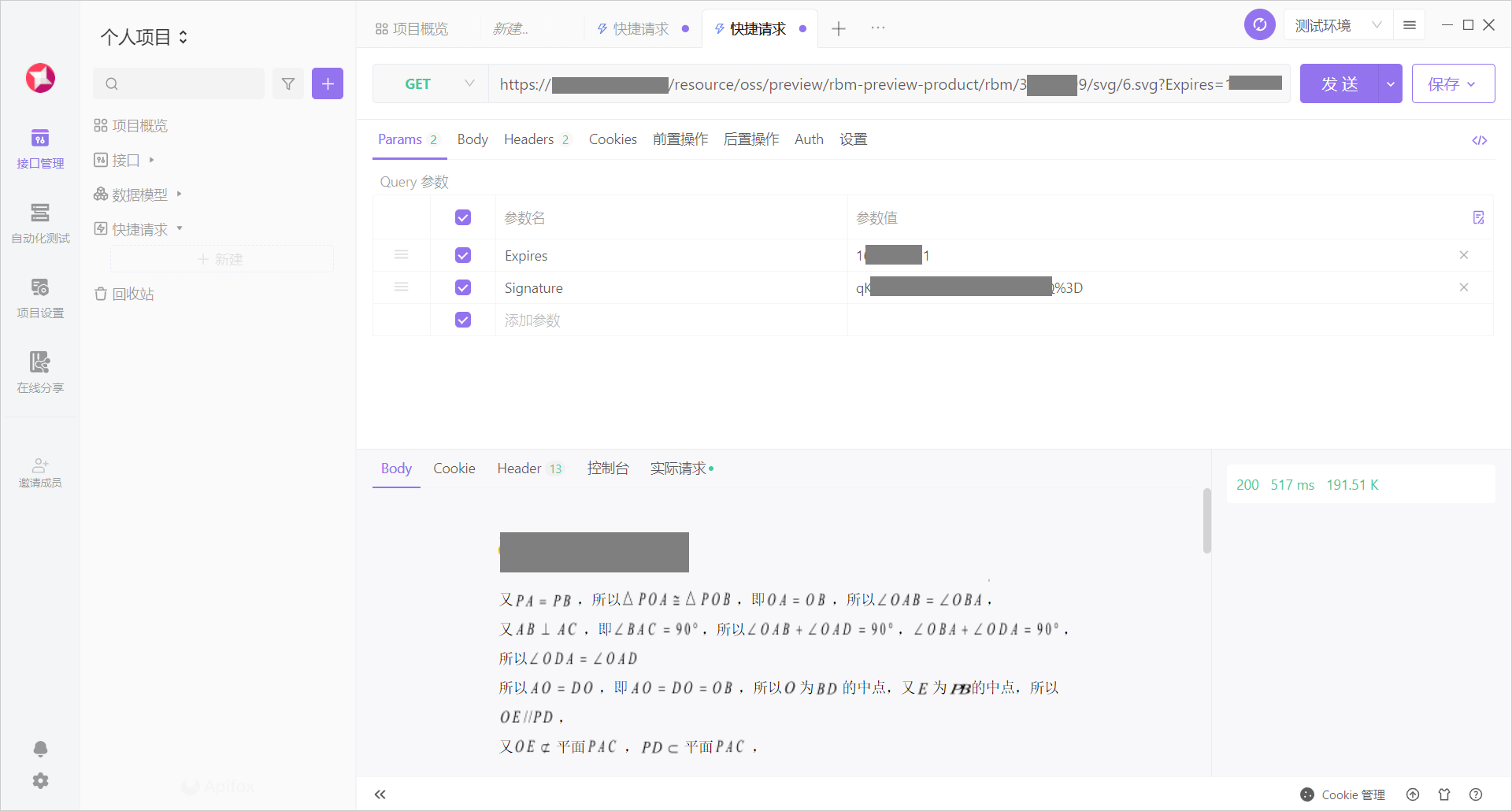Image resolution: width=1512 pixels, height=811 pixels.
Task: Click the 保存 save button
Action: coord(1452,83)
